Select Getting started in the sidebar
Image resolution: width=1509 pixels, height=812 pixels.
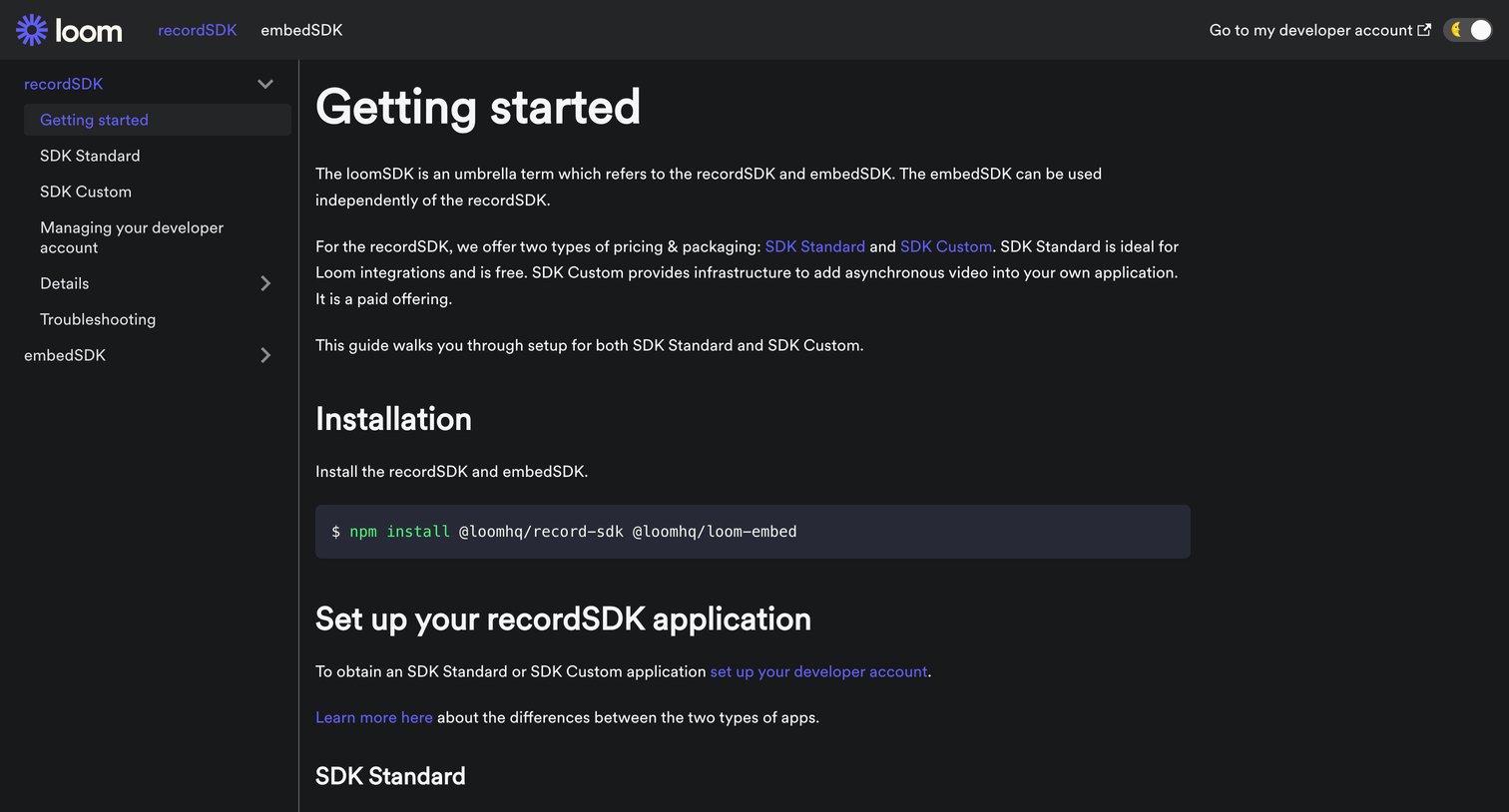158,120
